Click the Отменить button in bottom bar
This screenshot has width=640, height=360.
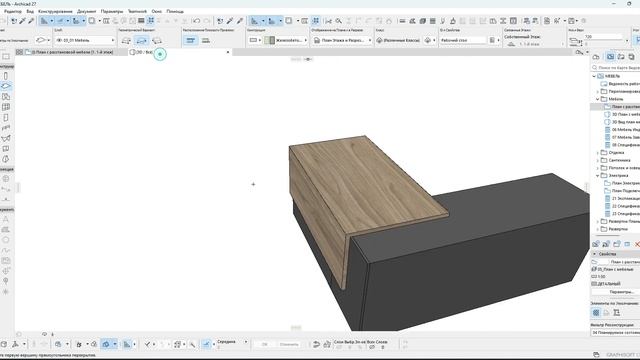289,344
